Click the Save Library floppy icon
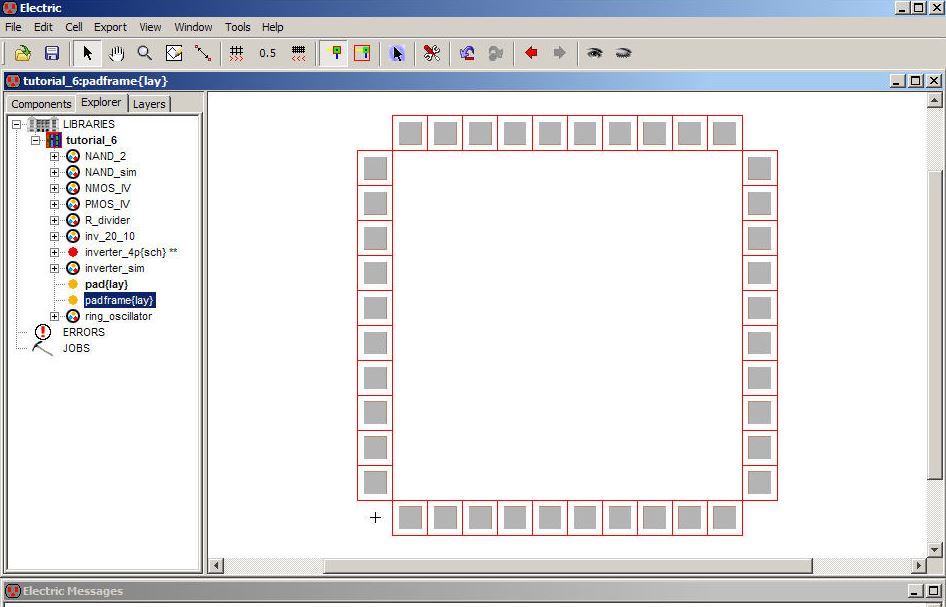This screenshot has width=946, height=607. point(52,53)
